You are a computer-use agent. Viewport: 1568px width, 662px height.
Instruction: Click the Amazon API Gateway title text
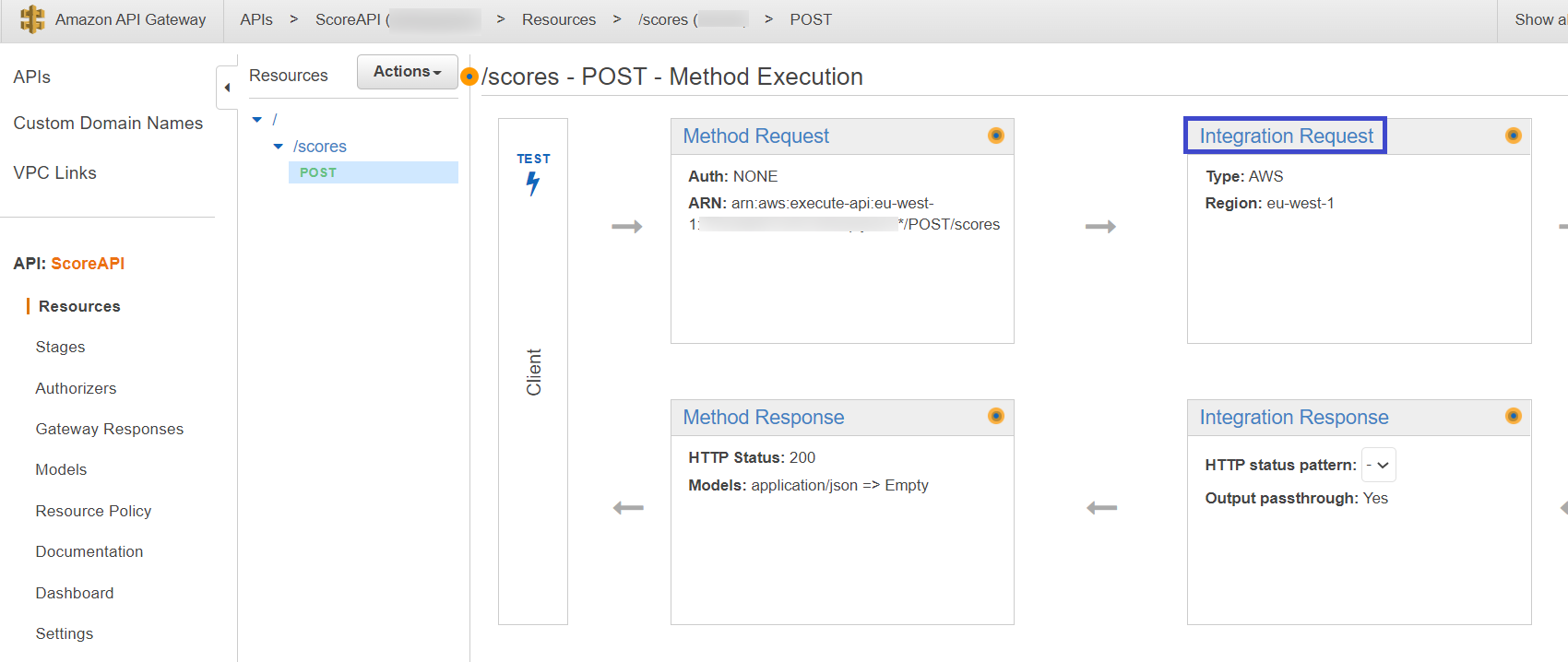tap(130, 19)
